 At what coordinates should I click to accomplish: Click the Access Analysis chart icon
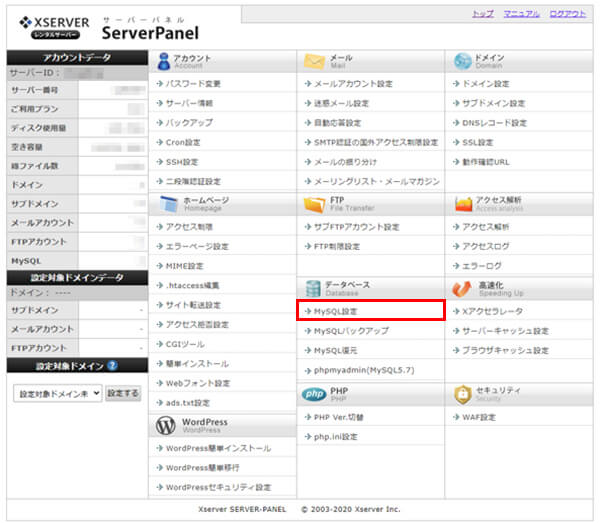click(x=463, y=204)
